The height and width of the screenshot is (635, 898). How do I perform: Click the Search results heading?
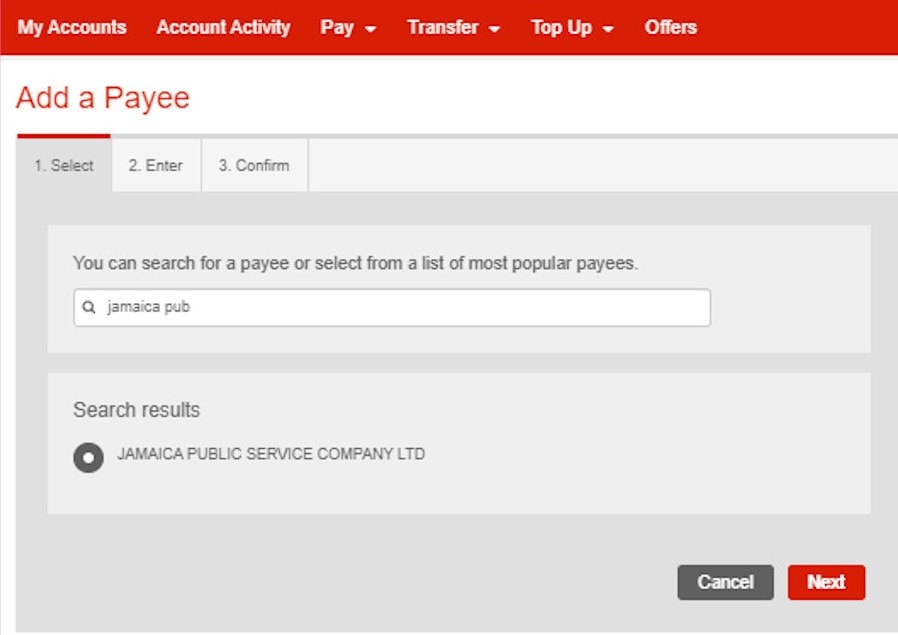point(136,410)
